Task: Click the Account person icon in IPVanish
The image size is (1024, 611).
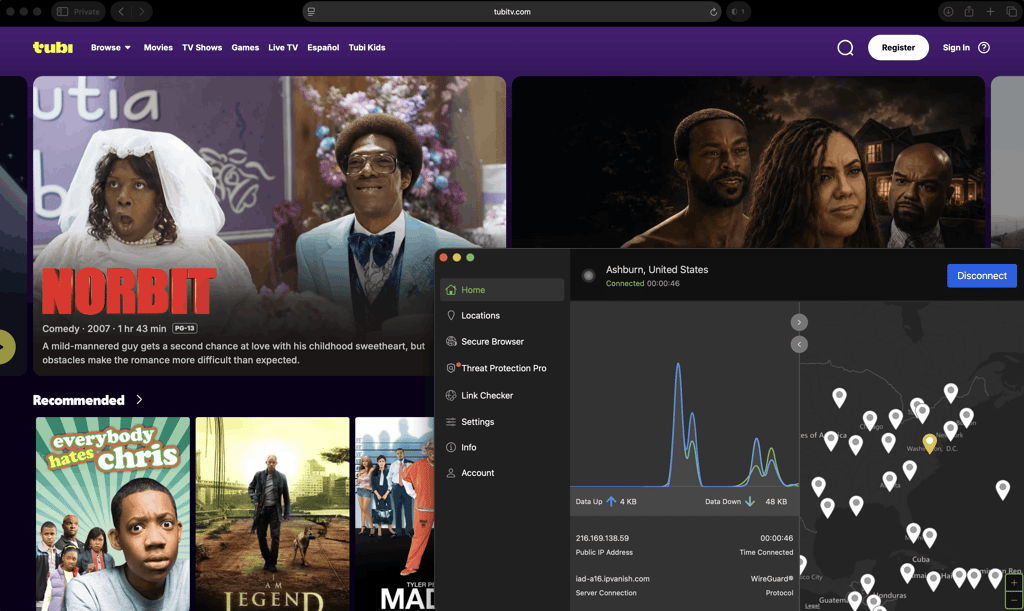Action: click(451, 473)
